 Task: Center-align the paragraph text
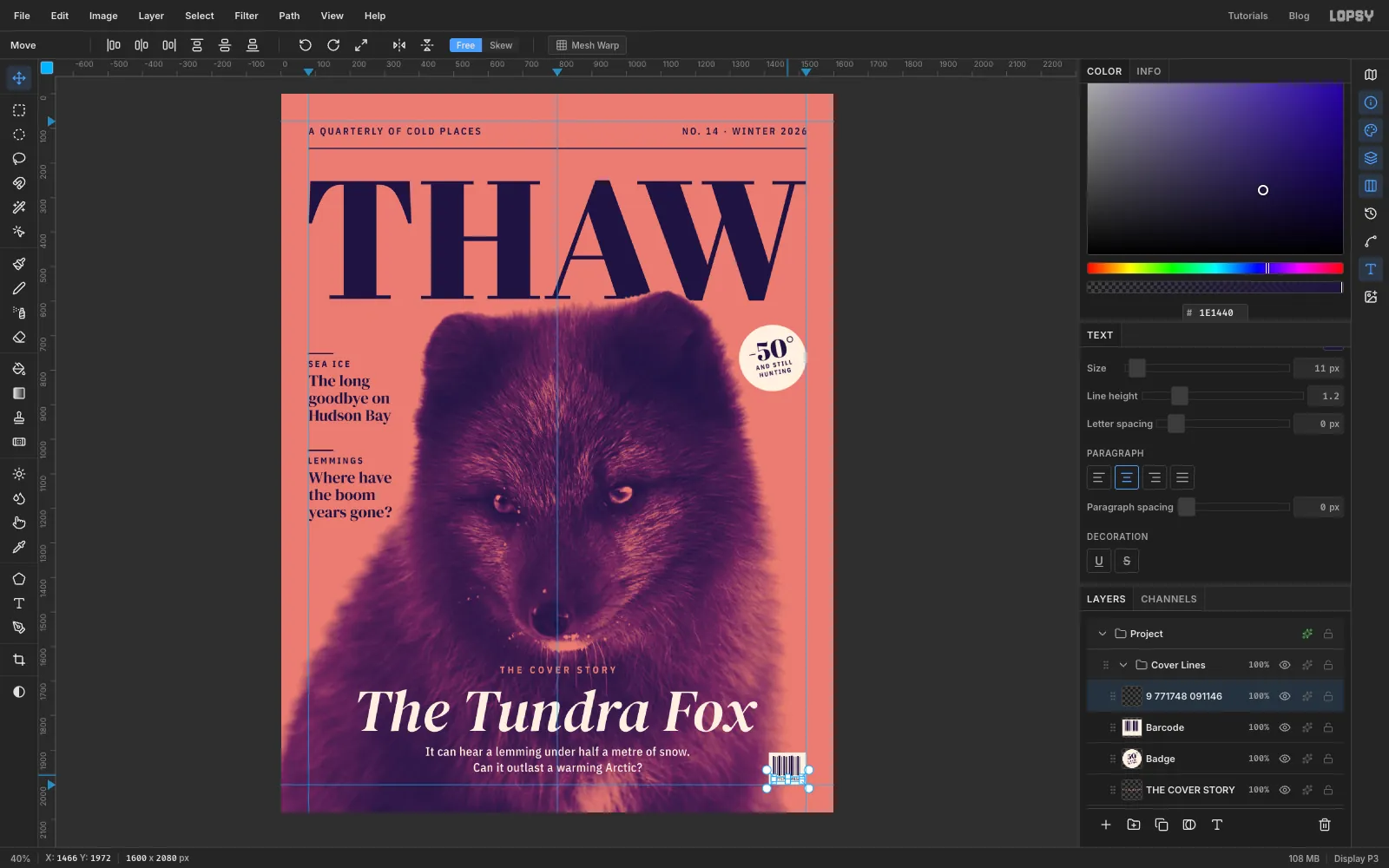pos(1127,477)
